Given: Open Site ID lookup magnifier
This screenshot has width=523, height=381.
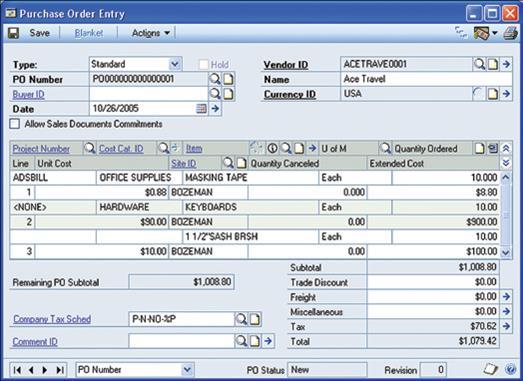Looking at the screenshot, I should click(x=228, y=163).
